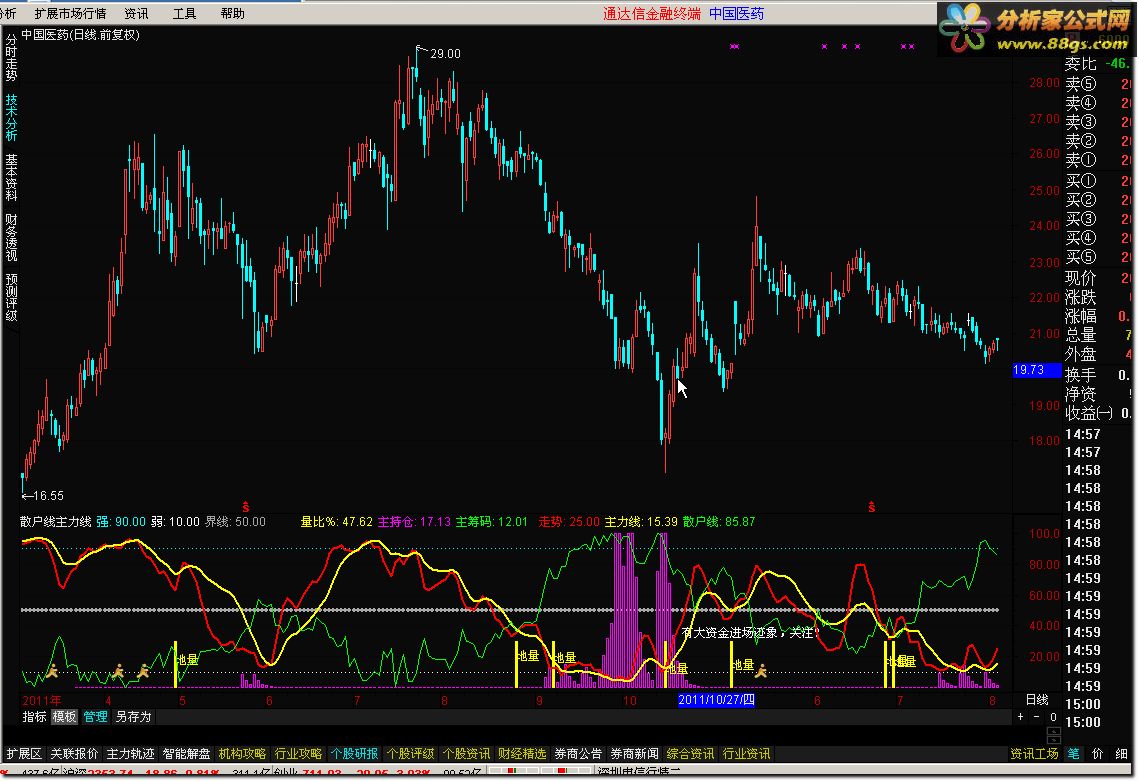1139x781 pixels.
Task: Switch to the 关联报价 bottom tab
Action: point(74,754)
